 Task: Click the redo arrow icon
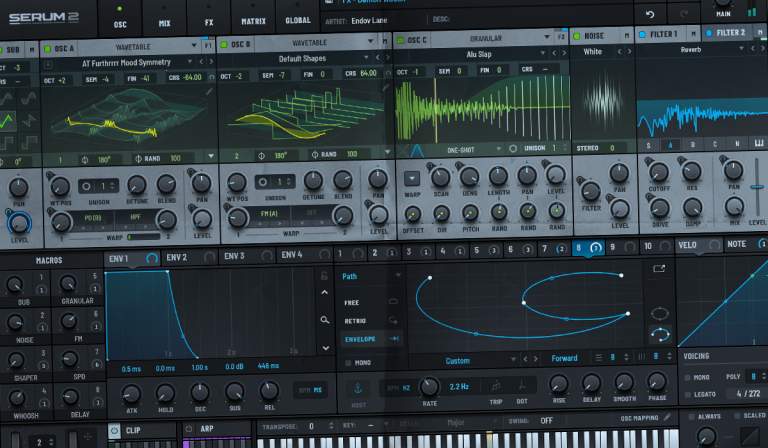(x=684, y=14)
